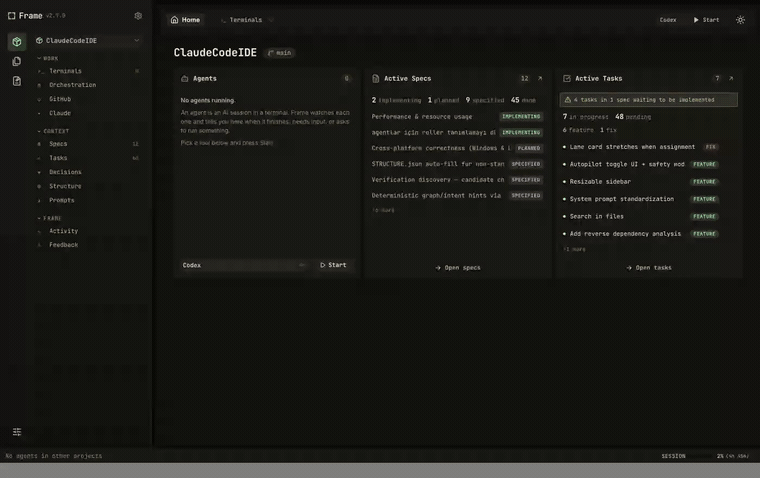760x478 pixels.
Task: Click the Active Tasks checkbox icon
Action: point(567,79)
